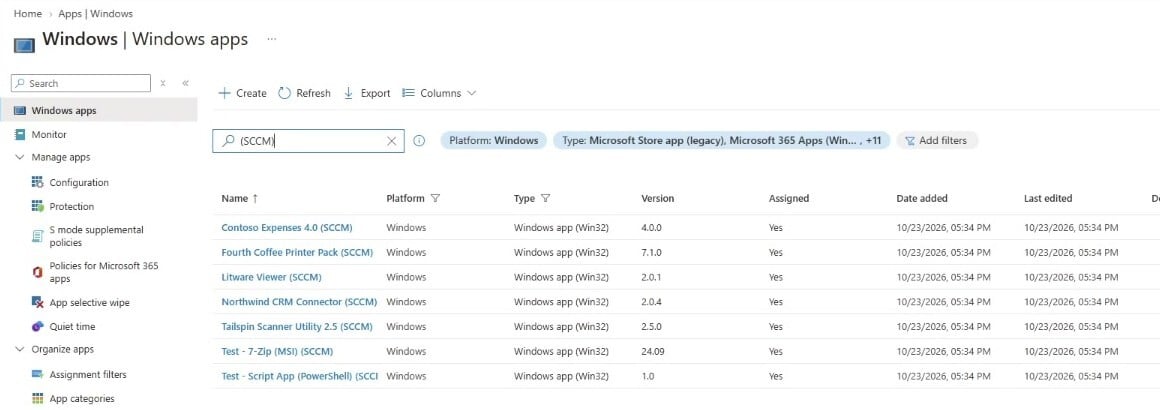Select Windows apps in sidebar
1160x410 pixels.
click(98, 111)
